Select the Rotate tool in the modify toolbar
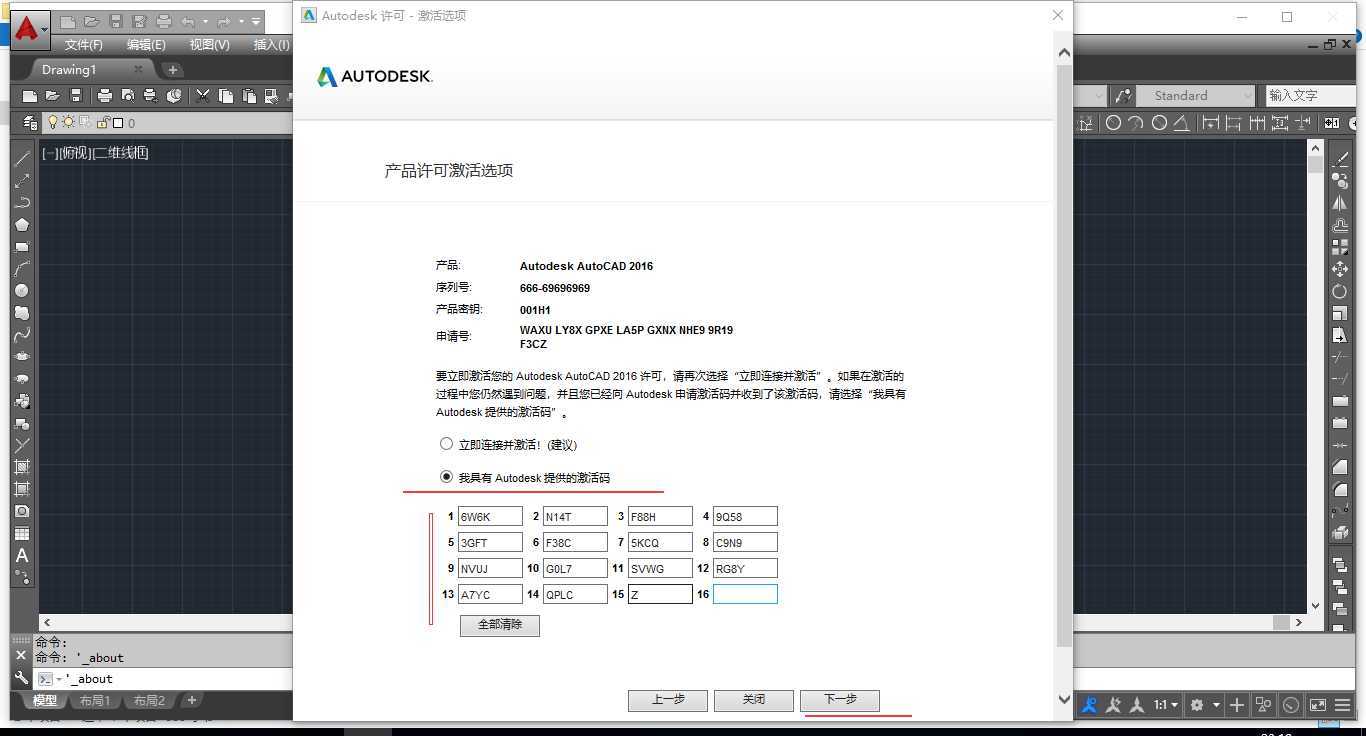This screenshot has height=736, width=1366. coord(1340,291)
